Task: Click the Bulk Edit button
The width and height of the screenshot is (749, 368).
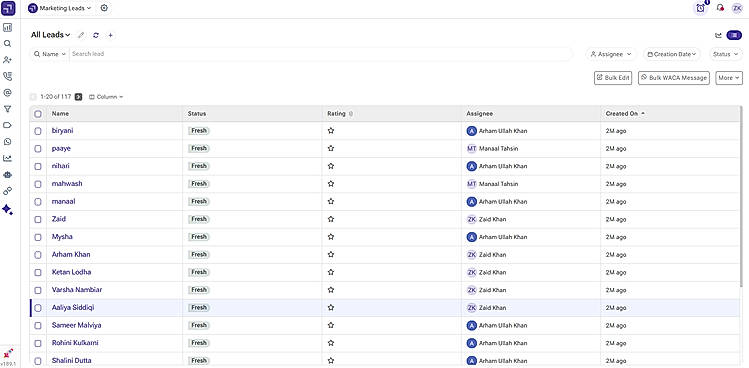Action: click(613, 78)
